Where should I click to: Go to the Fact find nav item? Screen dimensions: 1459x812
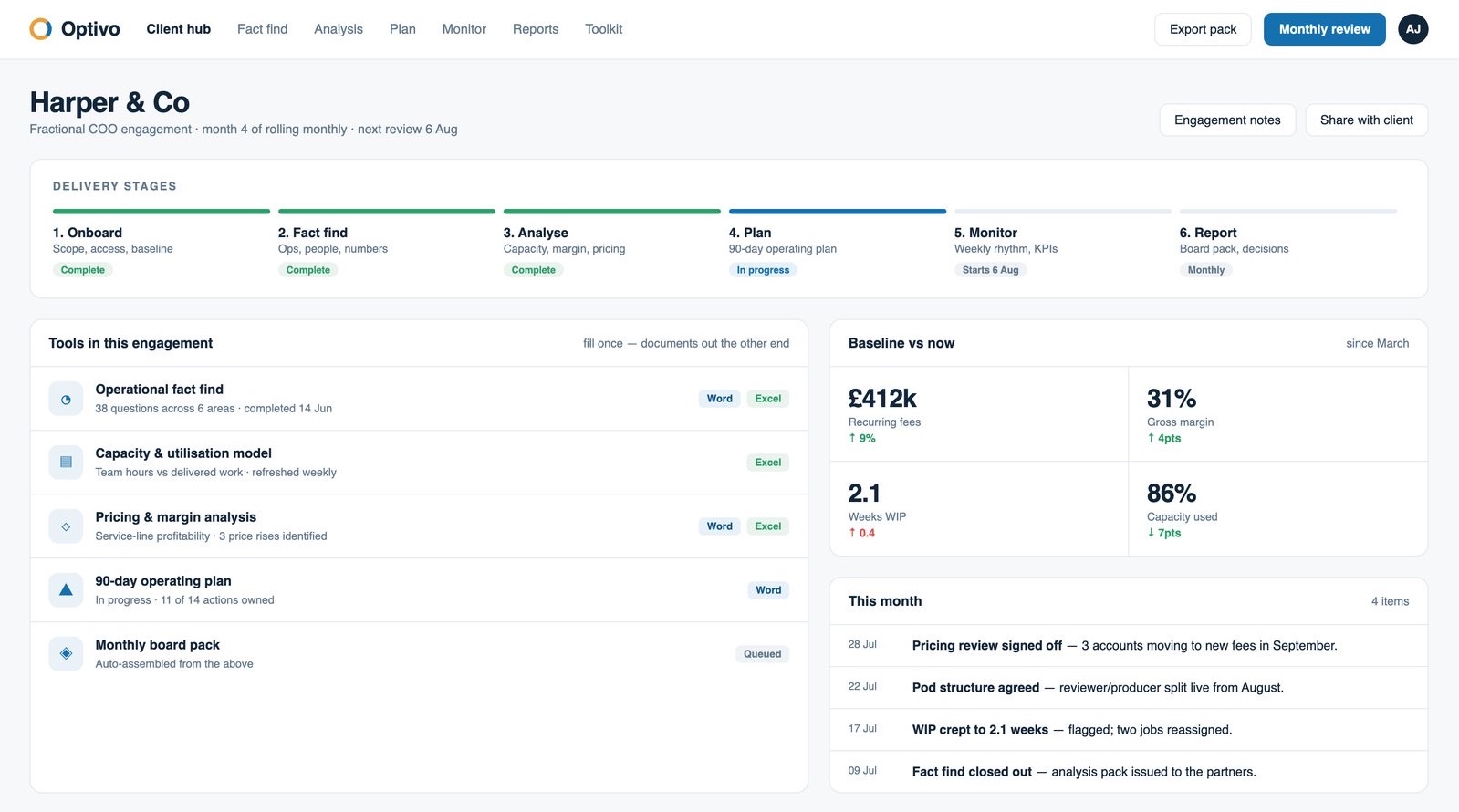click(x=263, y=29)
